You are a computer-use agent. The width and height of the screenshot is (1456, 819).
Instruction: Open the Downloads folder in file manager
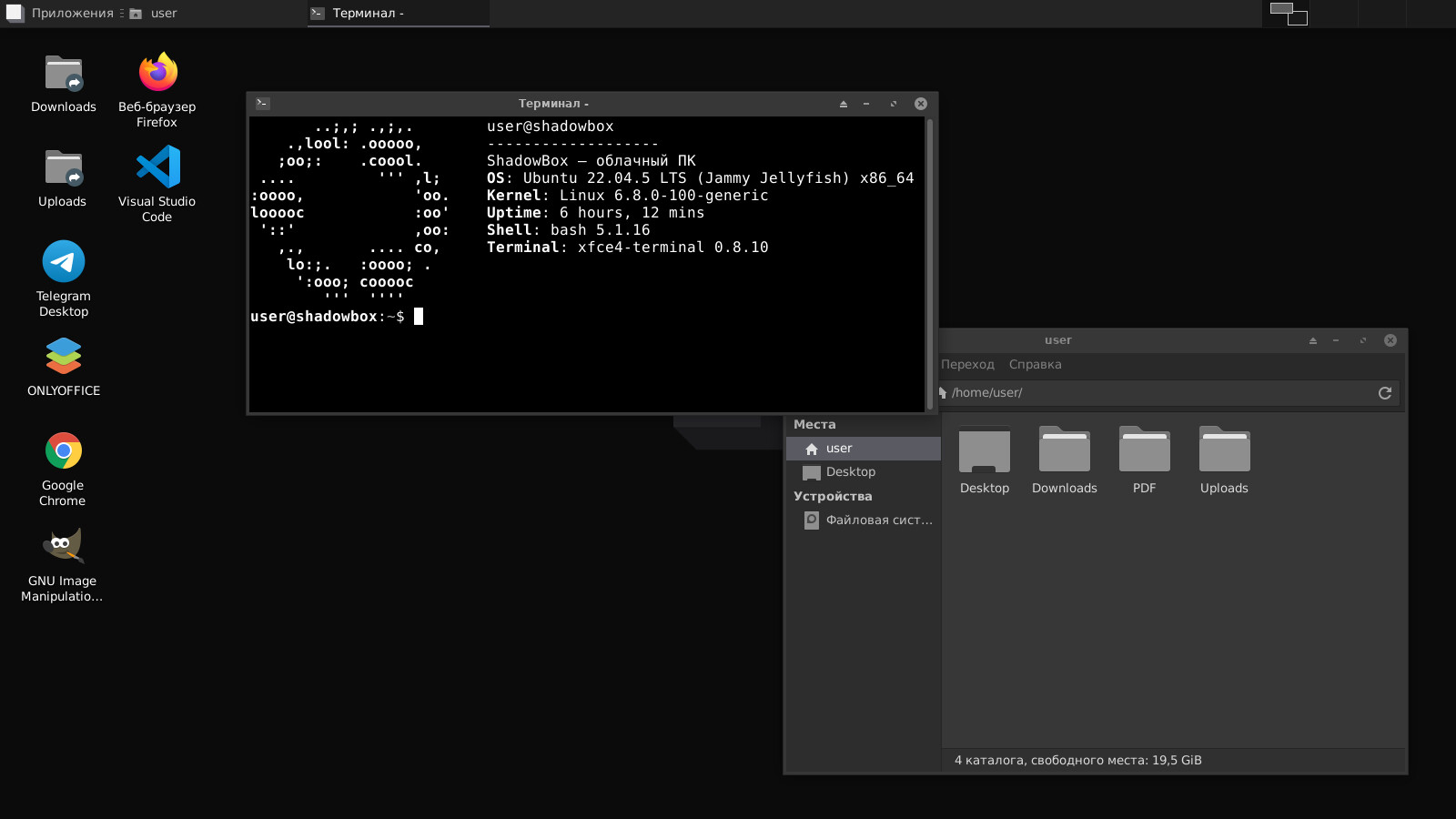coord(1065,460)
